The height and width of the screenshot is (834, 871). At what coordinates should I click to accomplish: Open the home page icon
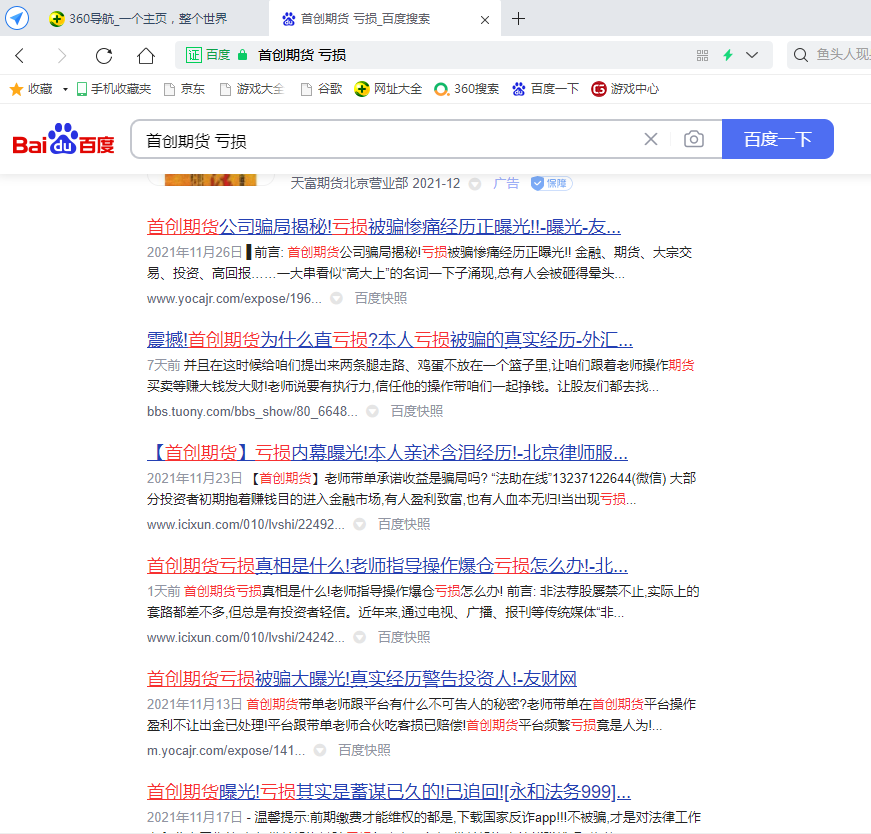tap(146, 55)
